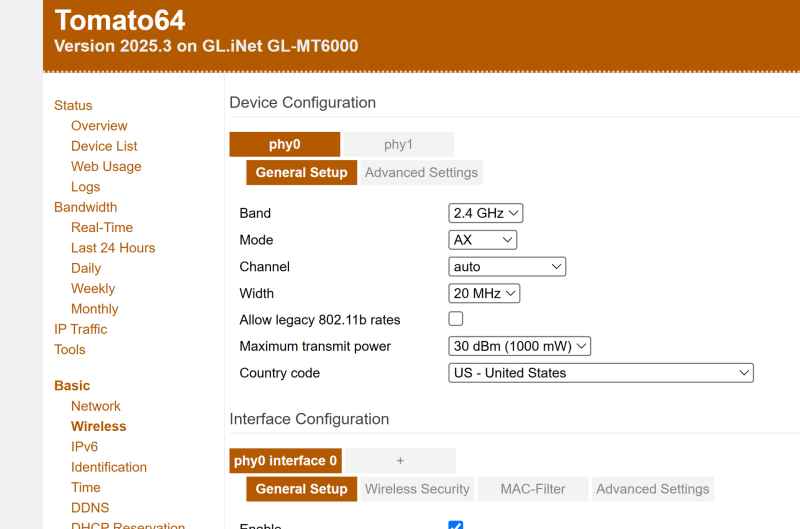
Task: Click the Basic section heading
Action: [72, 386]
